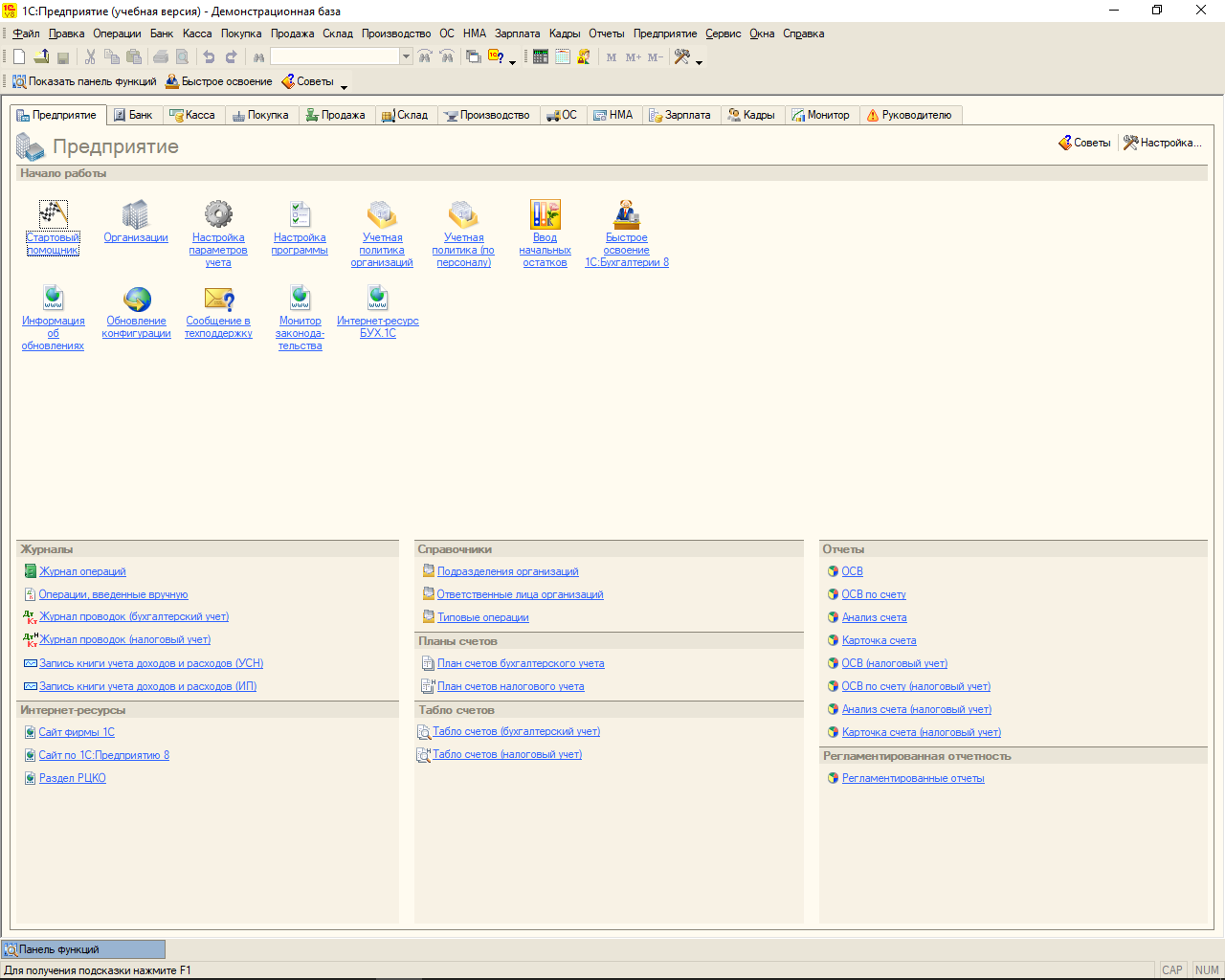The height and width of the screenshot is (980, 1225).
Task: Click the M+ memory toolbar button
Action: tap(633, 57)
